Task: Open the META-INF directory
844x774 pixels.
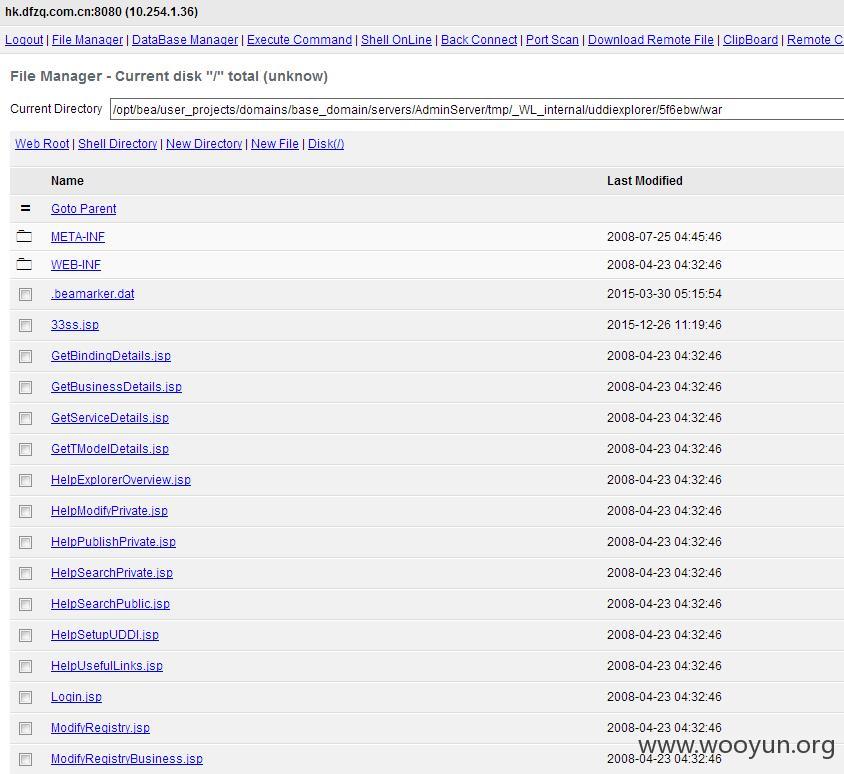Action: pos(78,237)
